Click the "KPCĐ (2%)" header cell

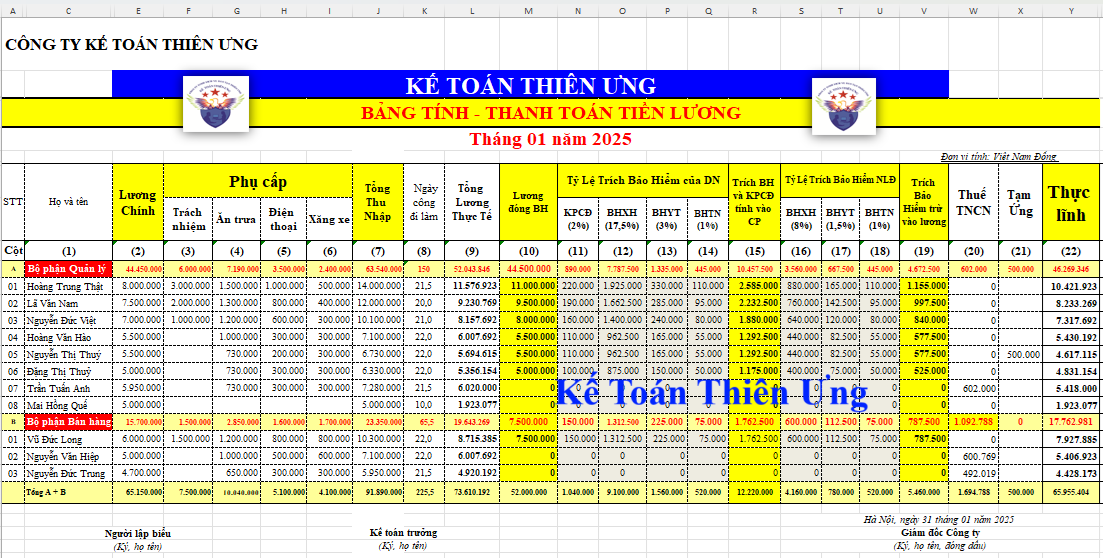pos(578,219)
